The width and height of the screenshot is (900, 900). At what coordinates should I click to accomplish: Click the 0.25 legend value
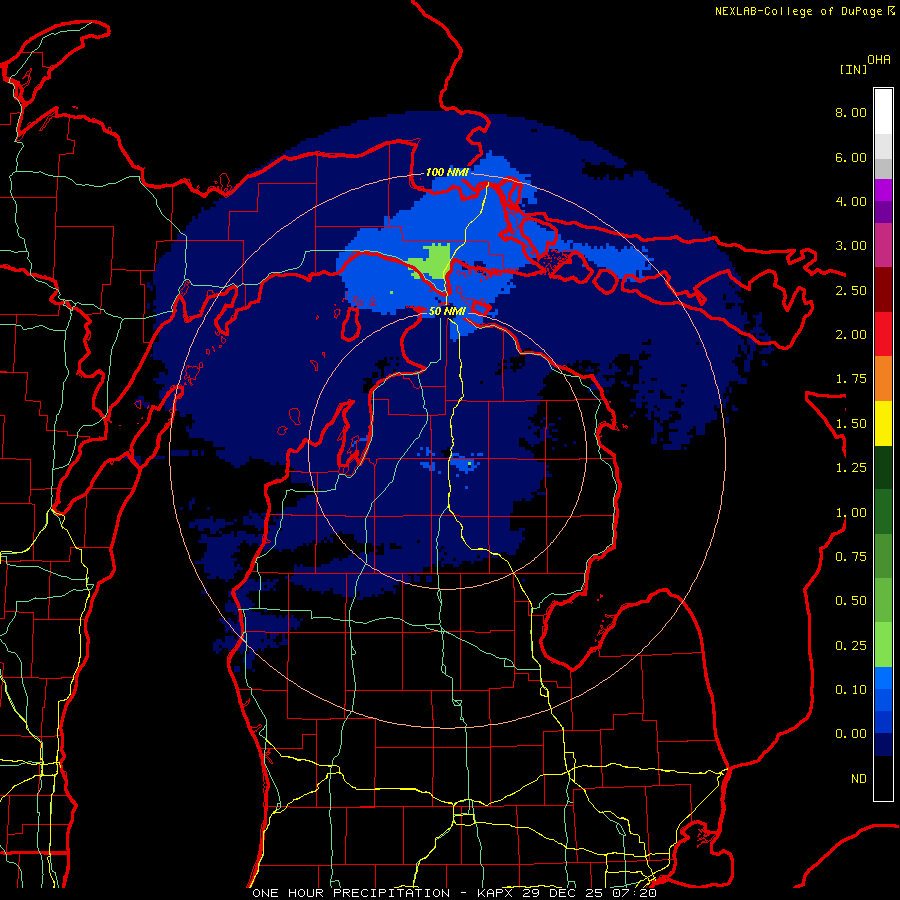pos(851,646)
